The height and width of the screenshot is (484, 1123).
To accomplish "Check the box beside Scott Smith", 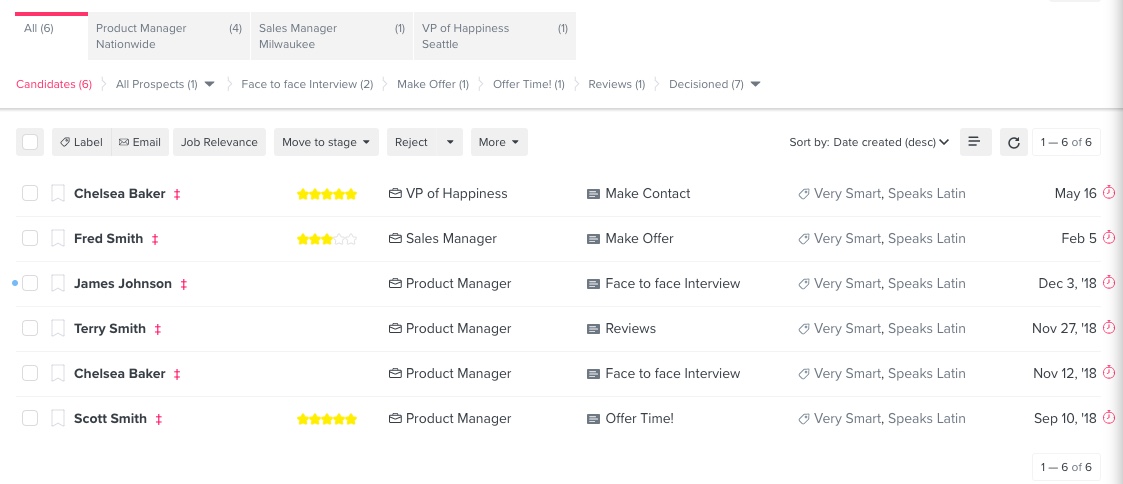I will tap(30, 419).
